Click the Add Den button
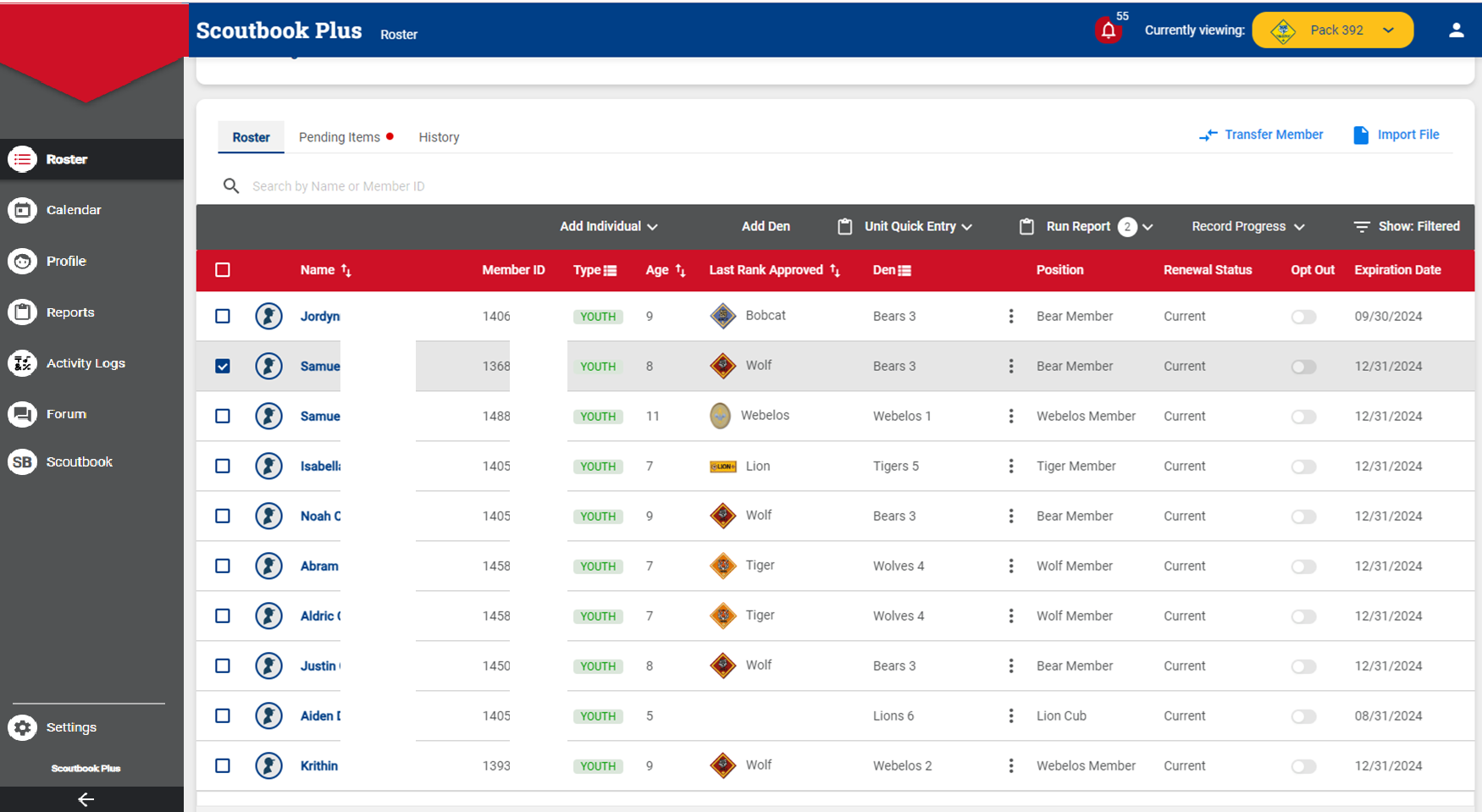 766,226
